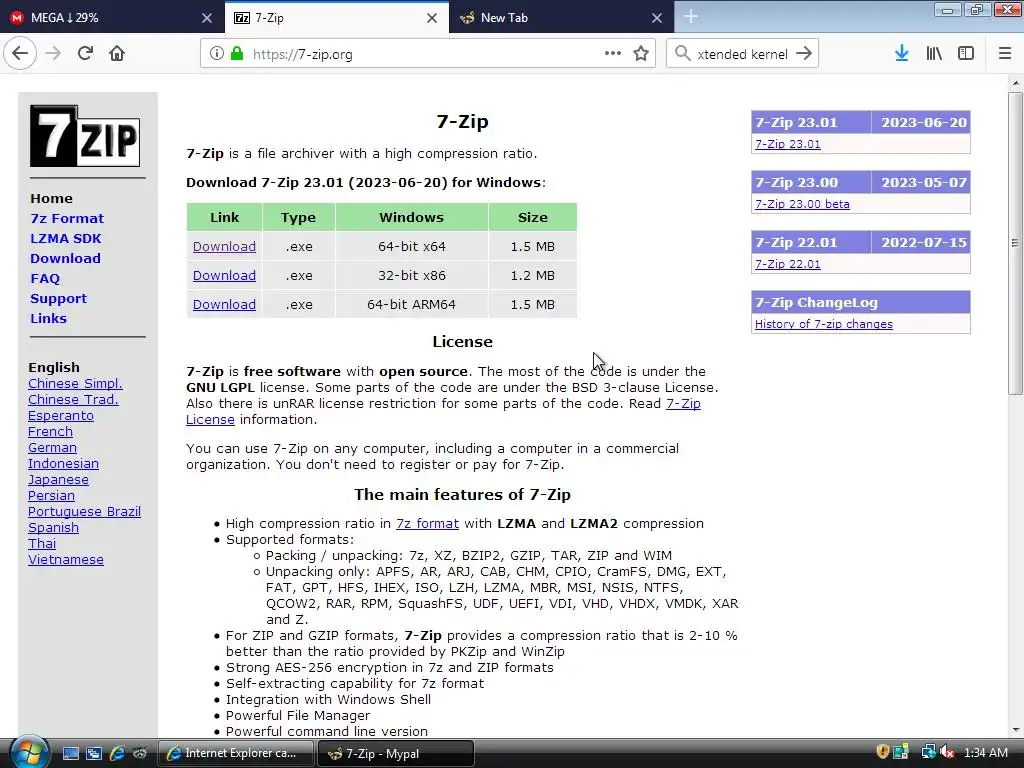
Task: Toggle the sidebar view icon
Action: (966, 54)
